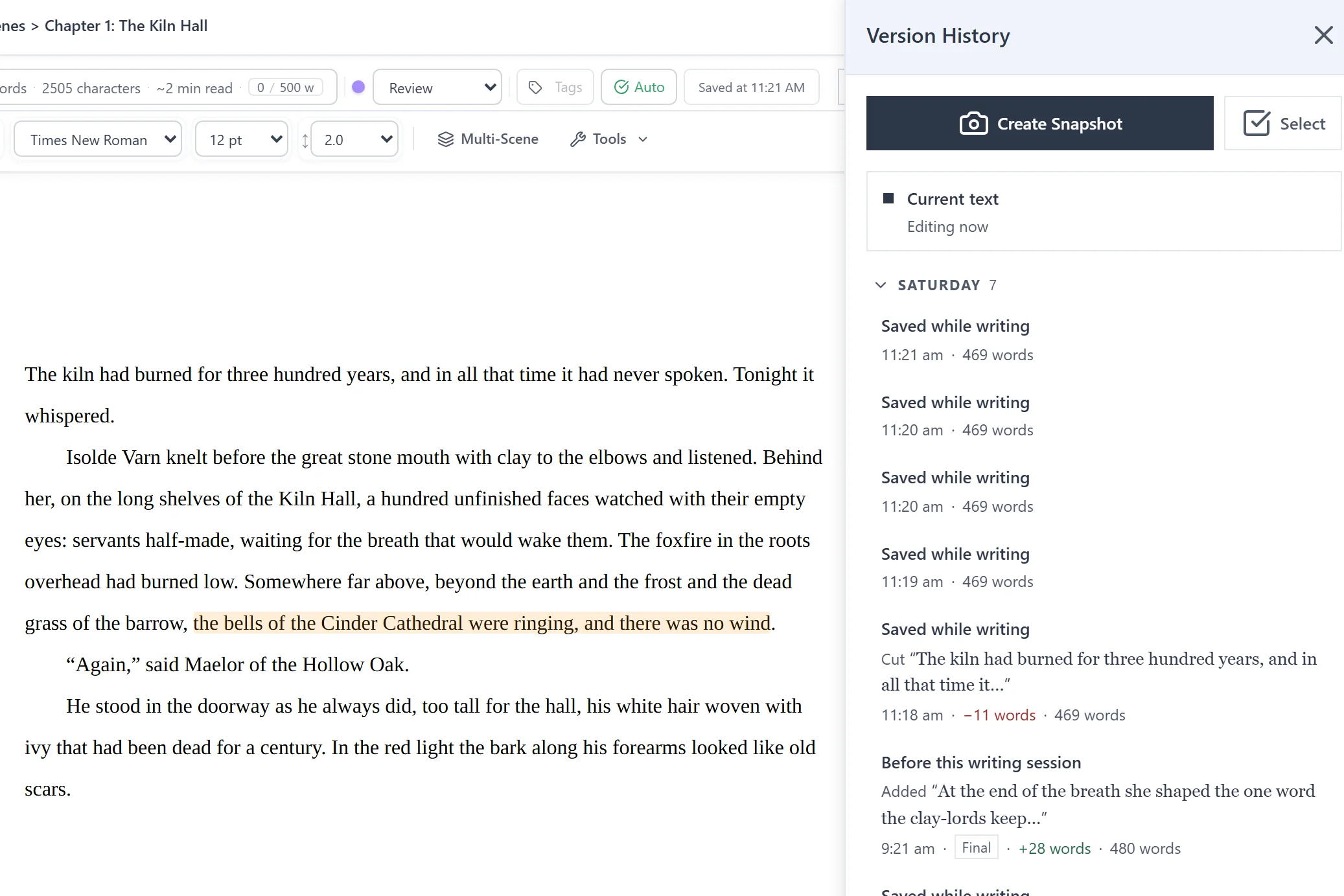Open the Tools wrench menu
The height and width of the screenshot is (896, 1344).
tap(608, 139)
